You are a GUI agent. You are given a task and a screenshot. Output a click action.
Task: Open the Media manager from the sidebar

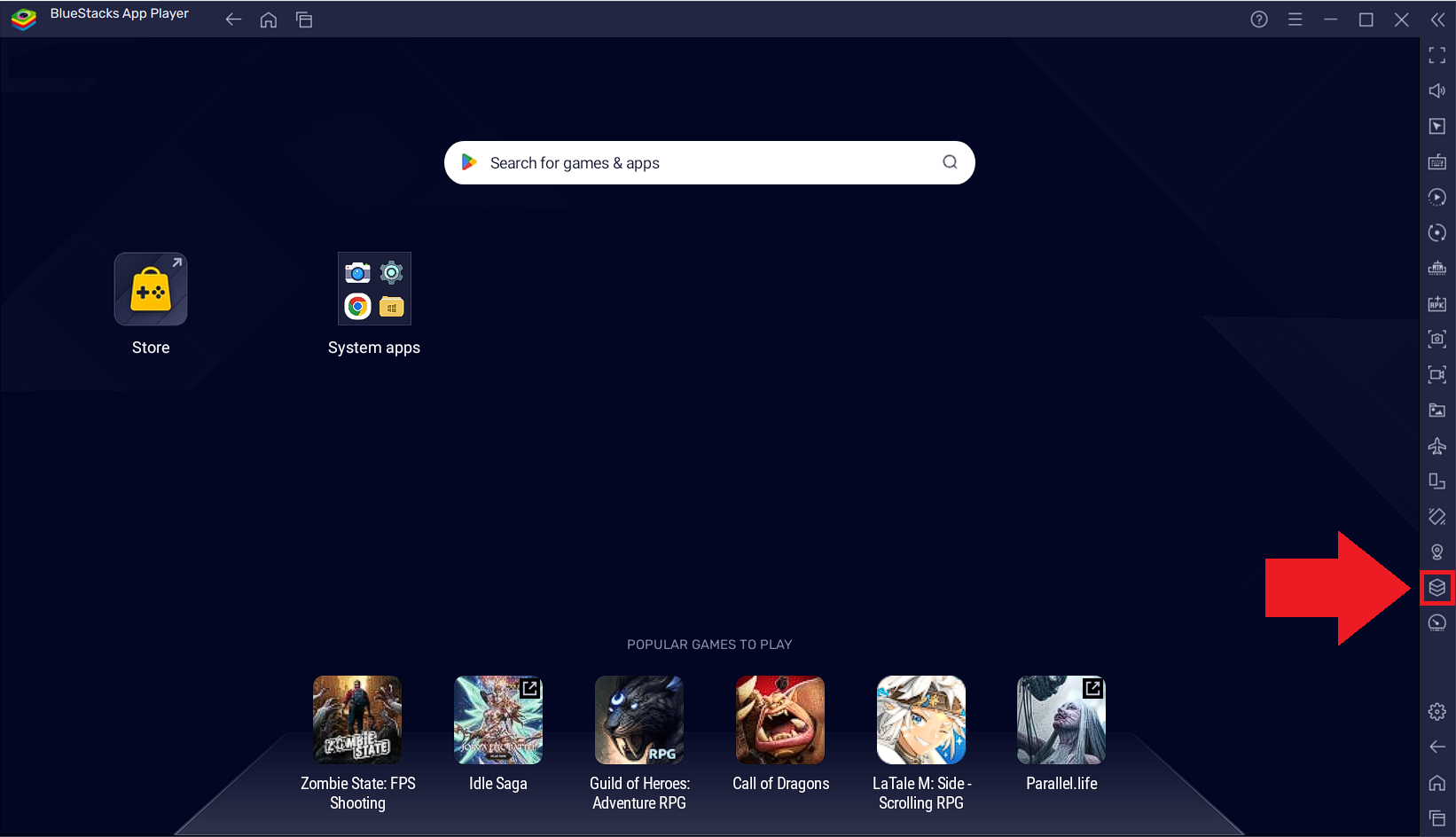click(1437, 410)
